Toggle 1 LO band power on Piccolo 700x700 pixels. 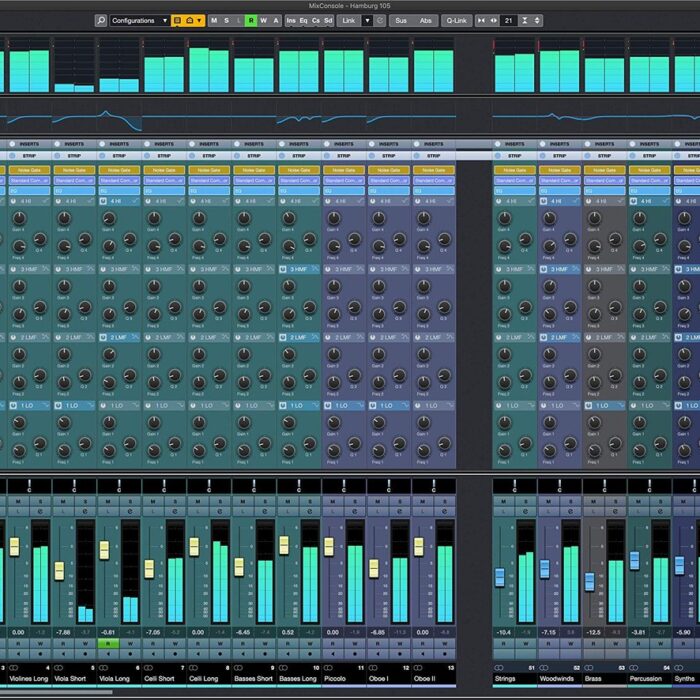click(x=328, y=405)
